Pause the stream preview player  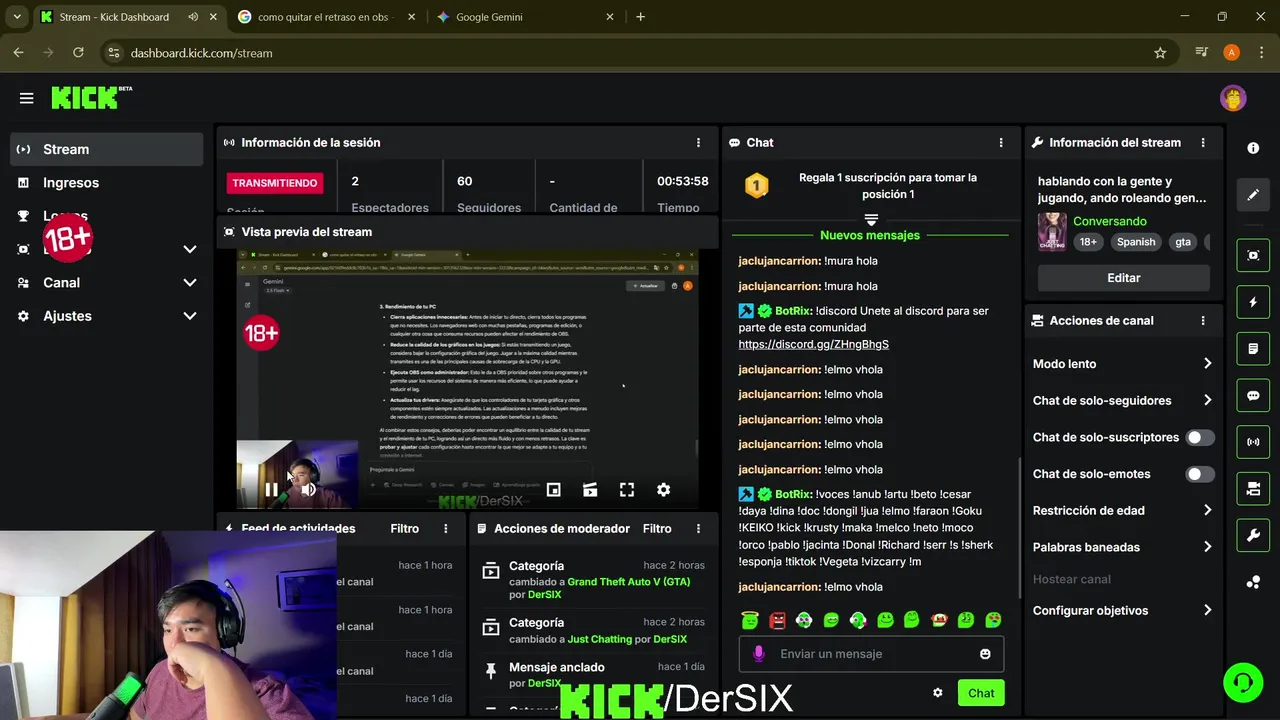[x=271, y=490]
